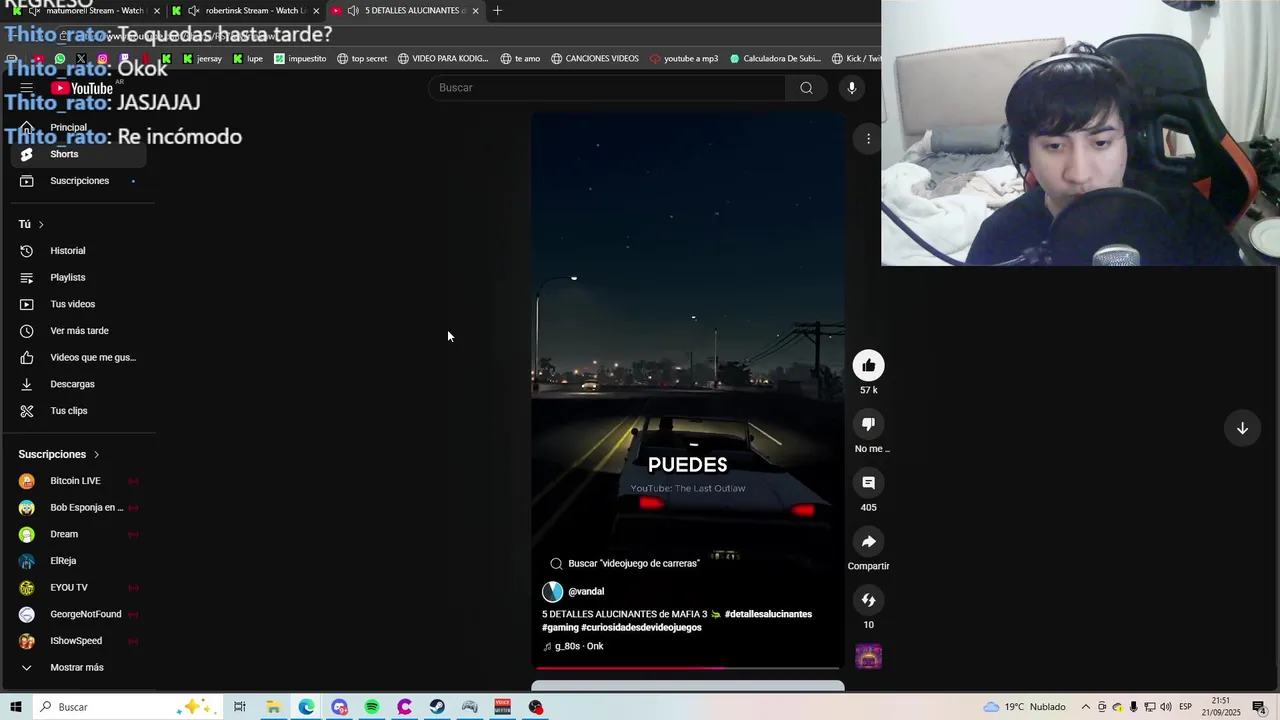Search by voice microphone icon
This screenshot has width=1280, height=720.
[851, 88]
